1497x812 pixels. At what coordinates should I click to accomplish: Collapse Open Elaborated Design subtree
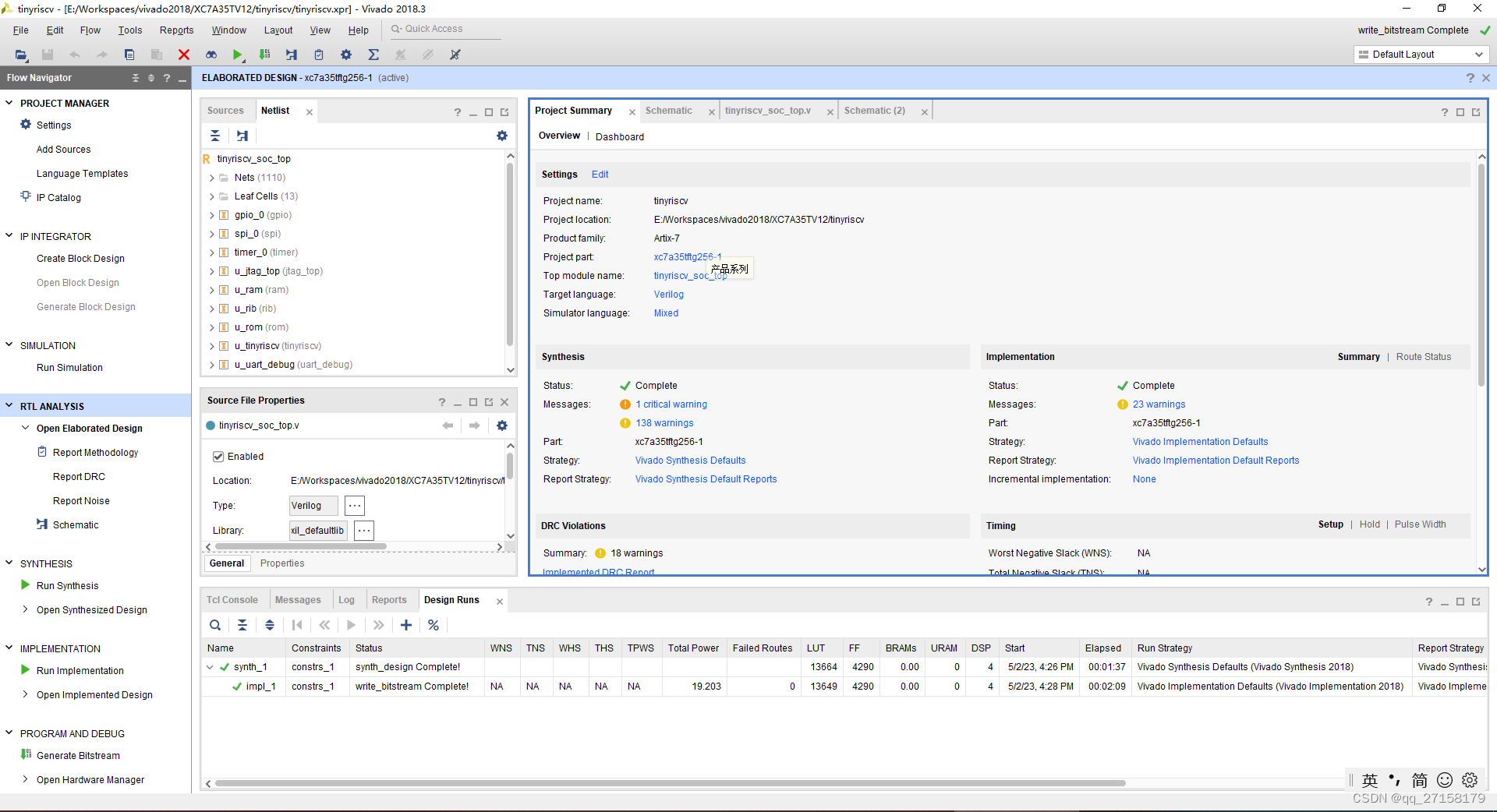[x=26, y=428]
